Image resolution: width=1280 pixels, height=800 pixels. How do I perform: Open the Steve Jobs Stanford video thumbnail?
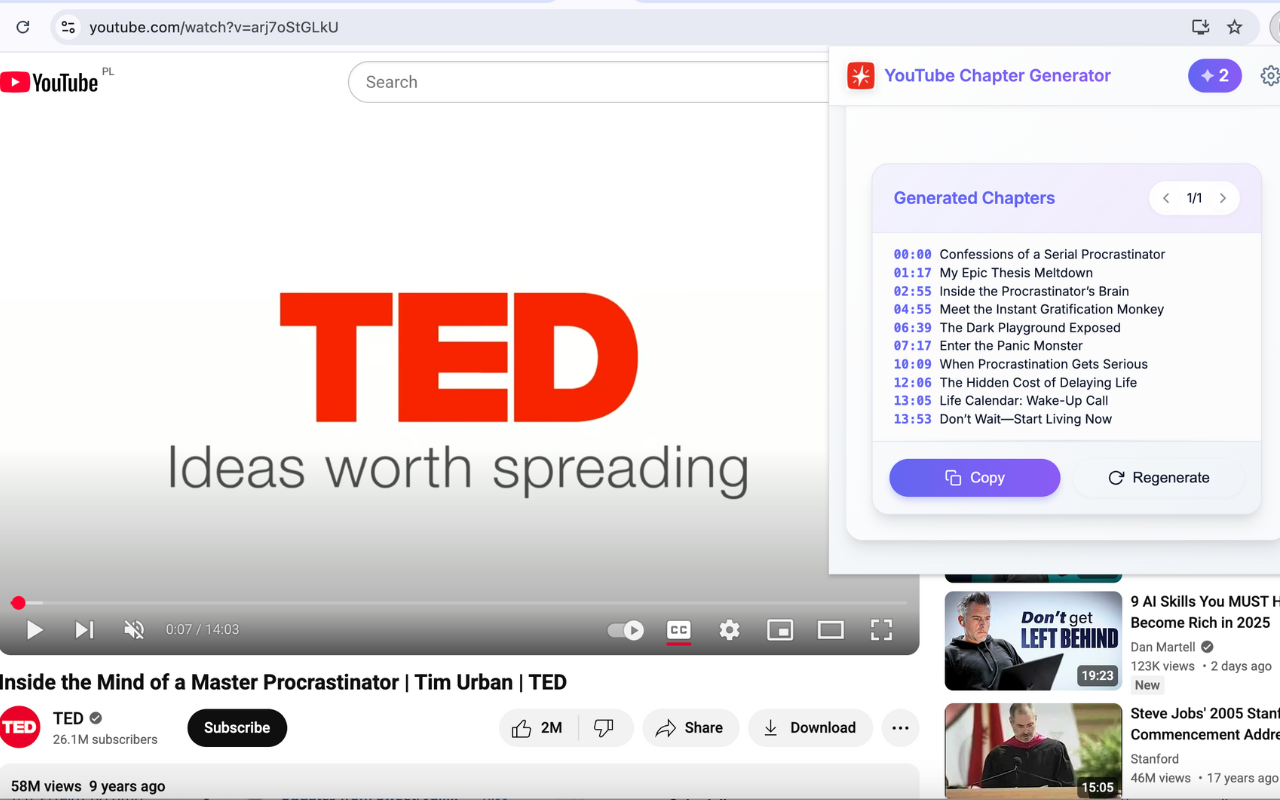tap(1033, 751)
